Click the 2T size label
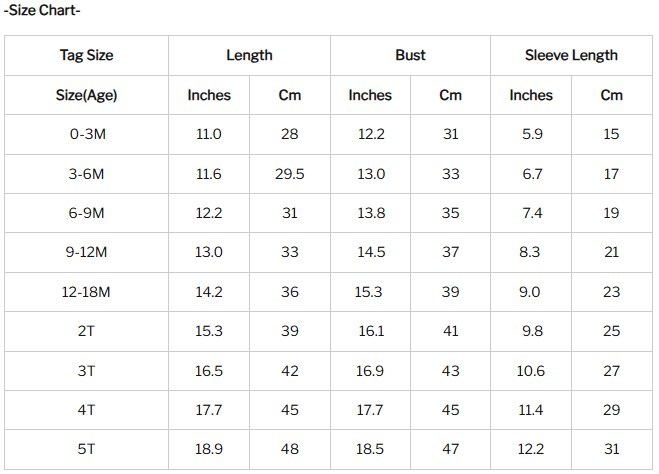 coord(86,331)
